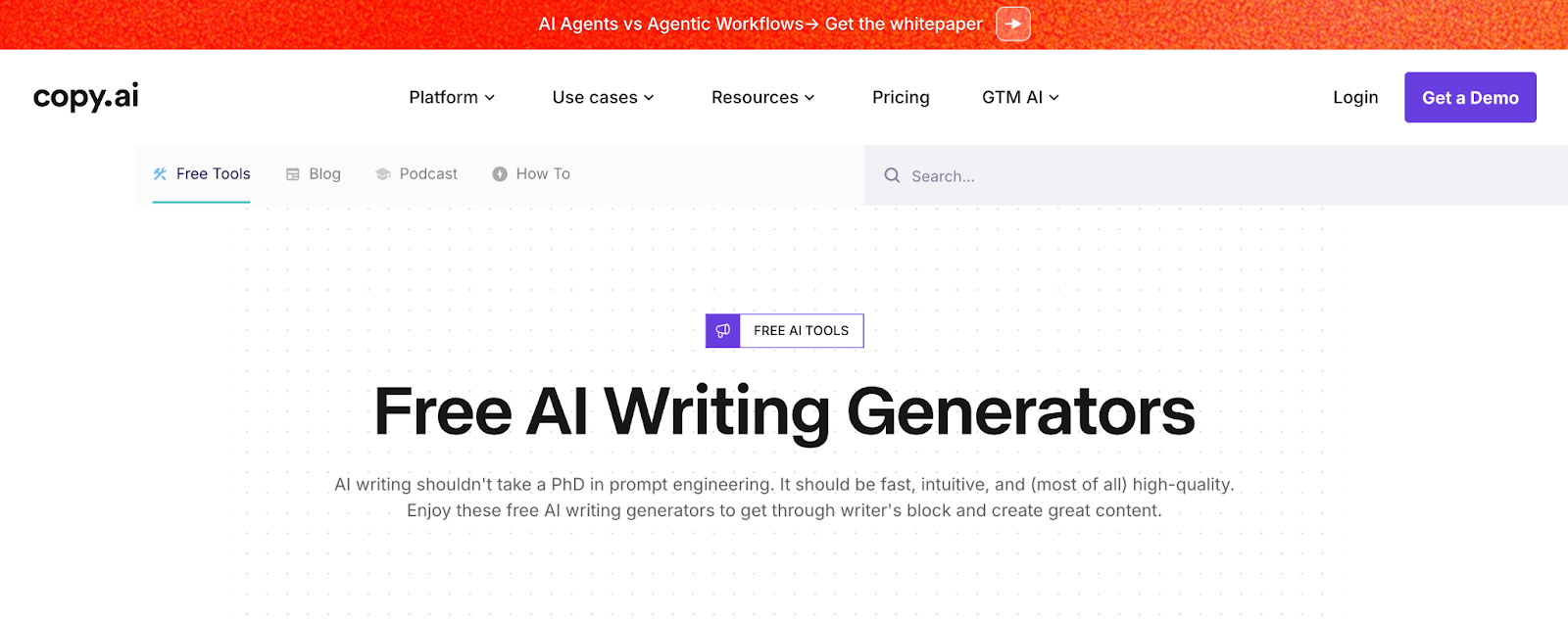This screenshot has height=622, width=1568.
Task: Expand the Resources dropdown menu
Action: 762,97
